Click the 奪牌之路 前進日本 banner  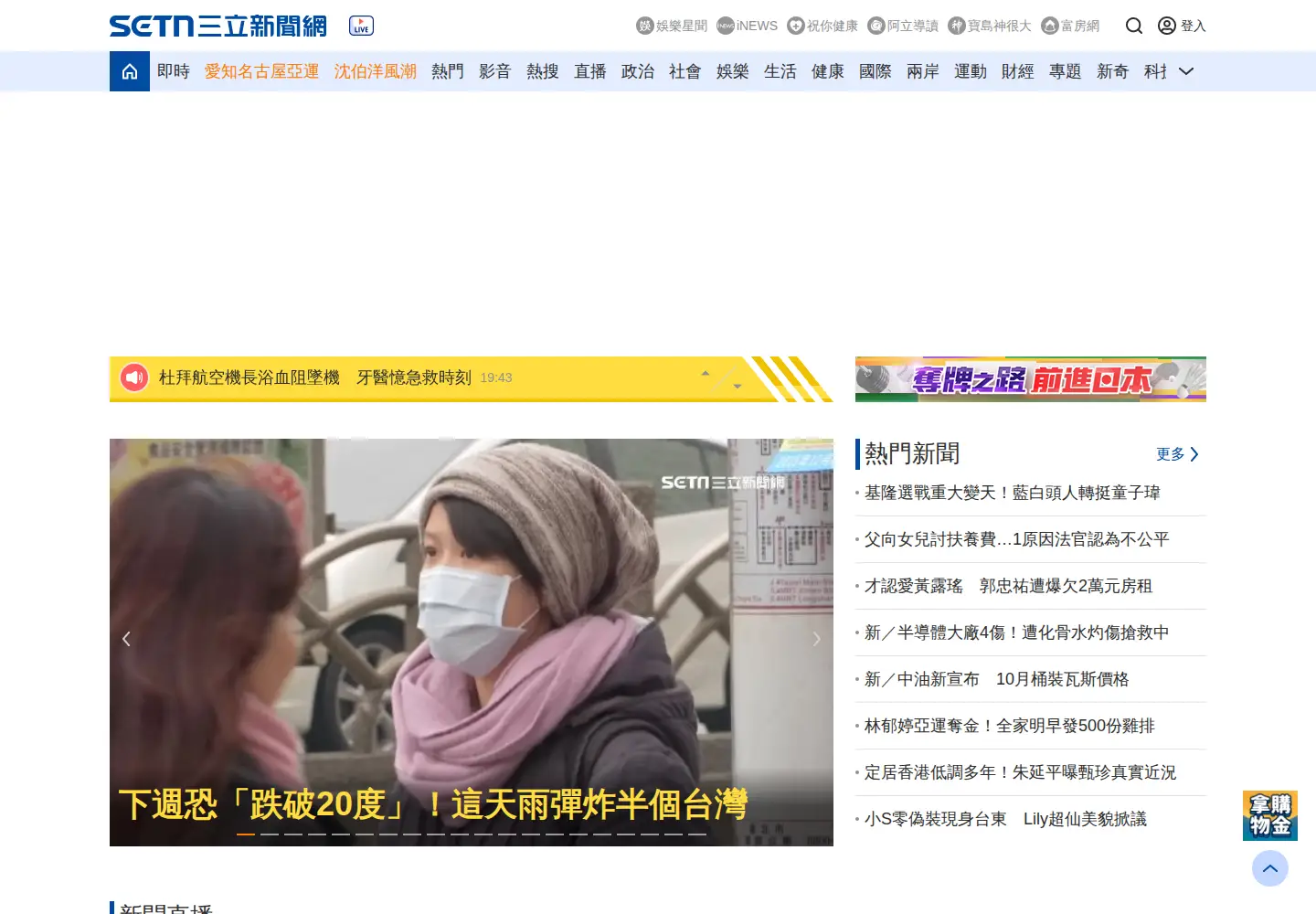pos(1031,379)
